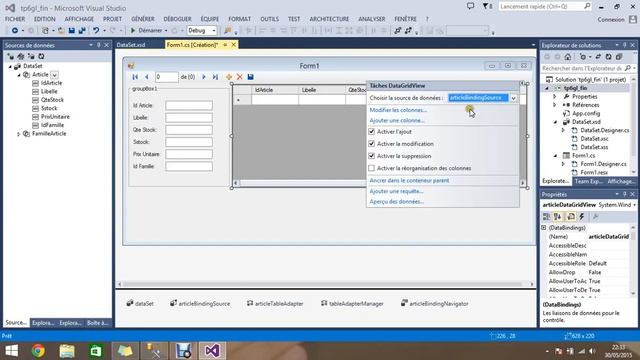Click the add-new record plus icon
The width and height of the screenshot is (640, 360).
pos(229,77)
